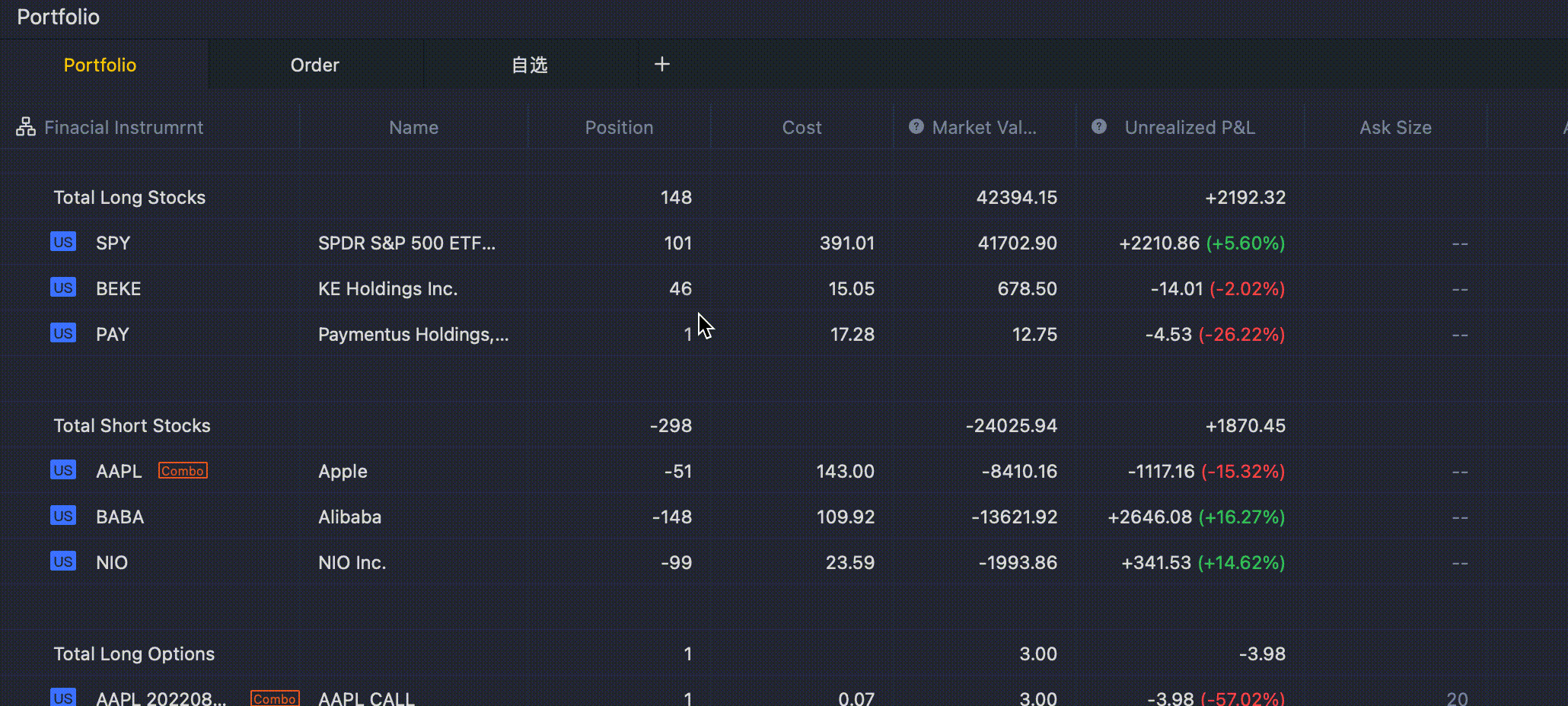Click the Combo tag on the AAPL stock row
The image size is (1568, 706).
(183, 471)
